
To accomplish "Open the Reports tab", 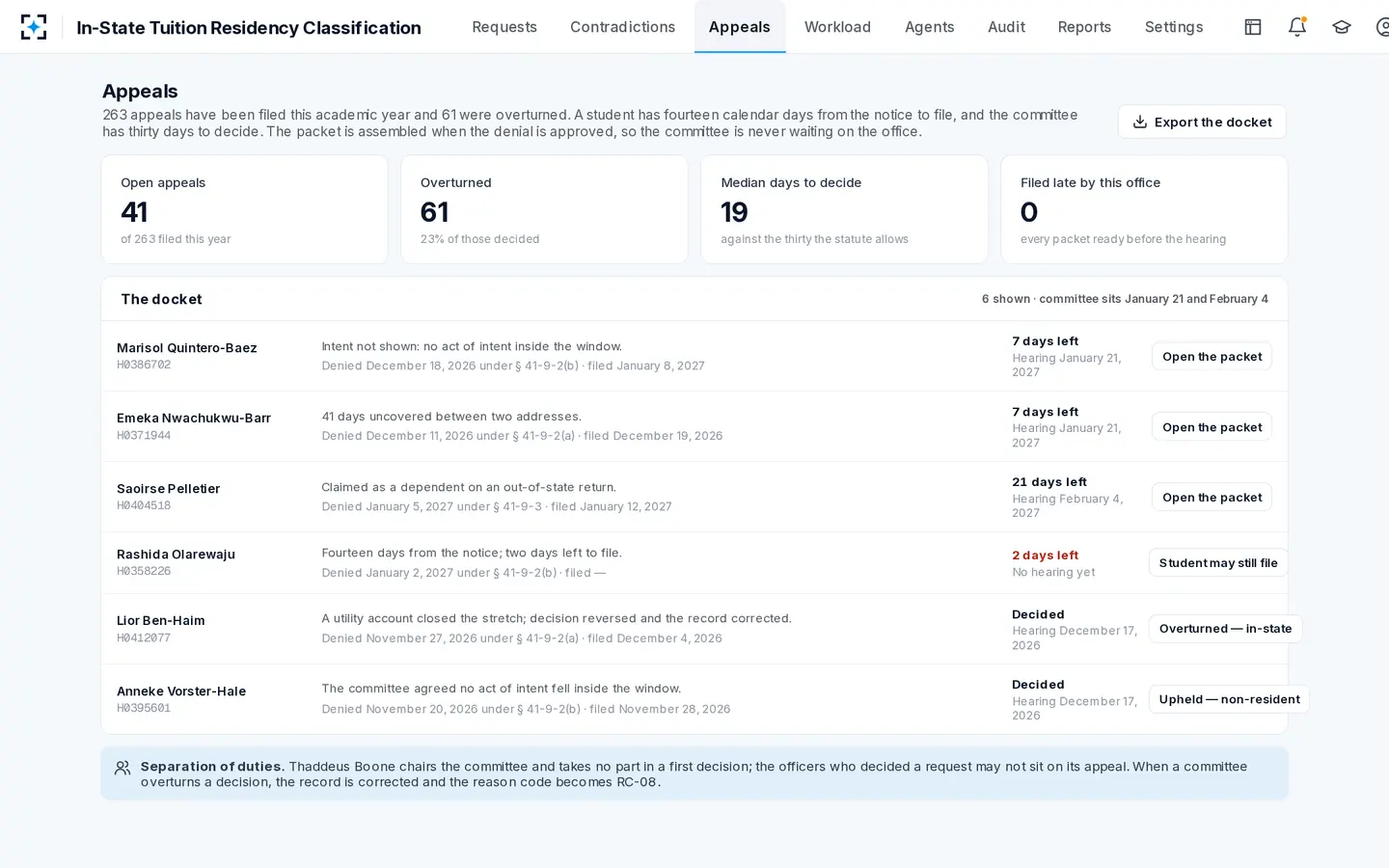I will (1084, 27).
